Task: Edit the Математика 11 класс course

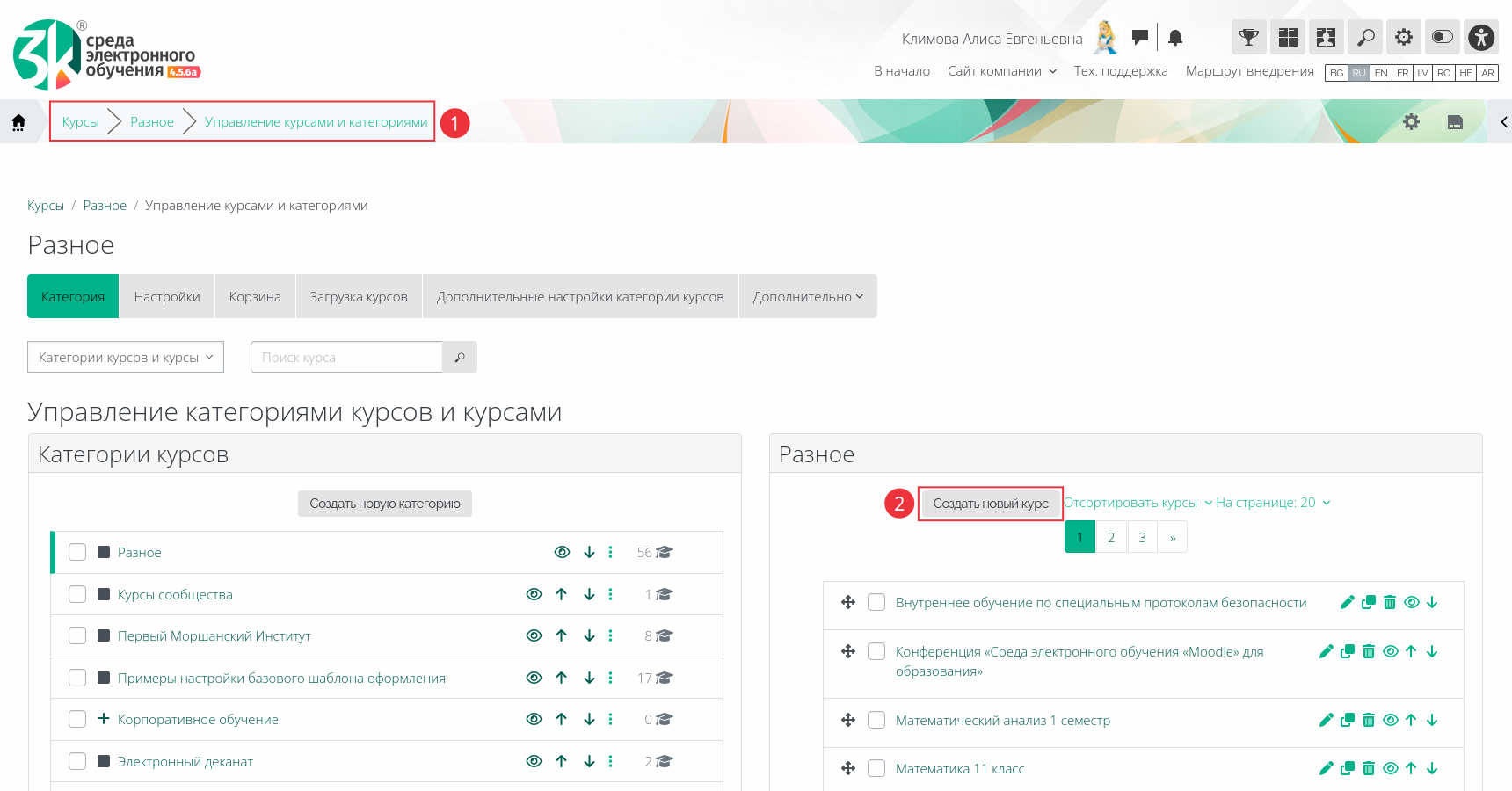Action: [x=1327, y=769]
